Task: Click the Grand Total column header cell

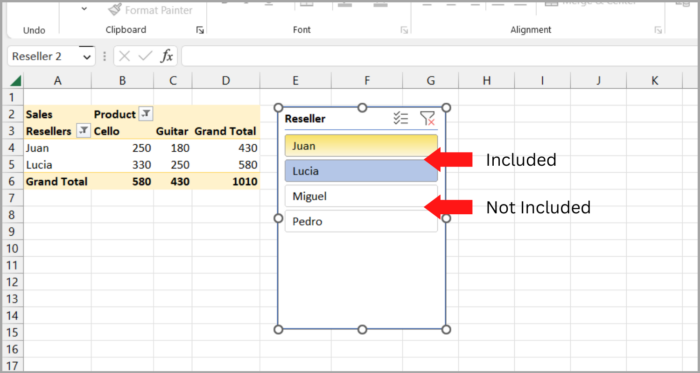Action: (x=226, y=131)
